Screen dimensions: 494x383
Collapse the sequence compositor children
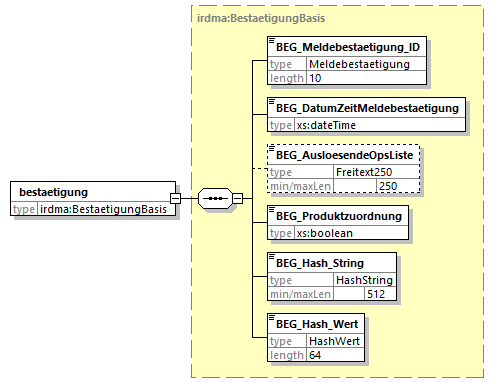[x=237, y=198]
